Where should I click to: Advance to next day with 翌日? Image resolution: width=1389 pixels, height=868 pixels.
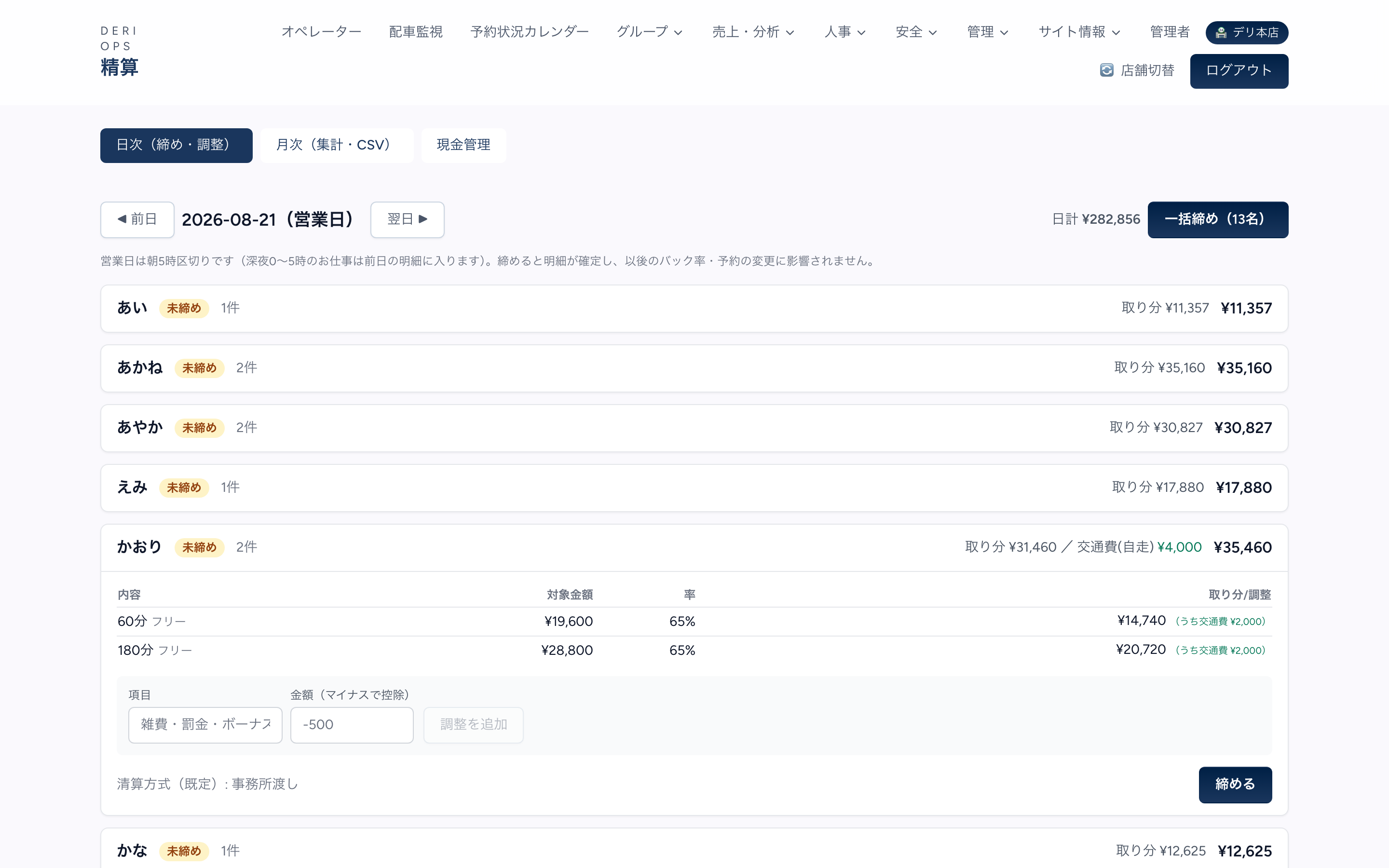(x=407, y=219)
